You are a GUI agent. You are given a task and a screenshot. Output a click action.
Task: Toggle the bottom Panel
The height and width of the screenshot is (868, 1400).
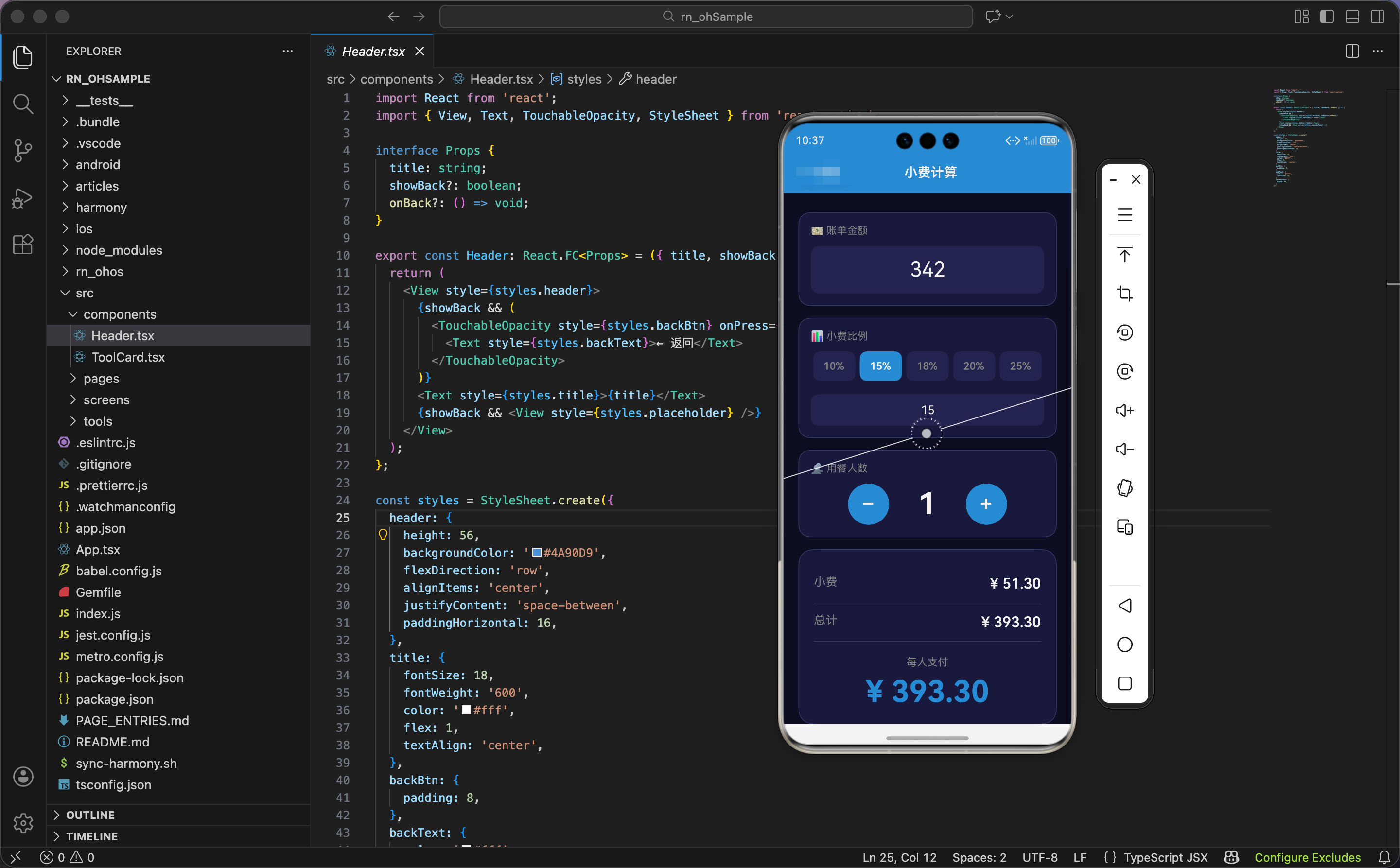[1352, 17]
